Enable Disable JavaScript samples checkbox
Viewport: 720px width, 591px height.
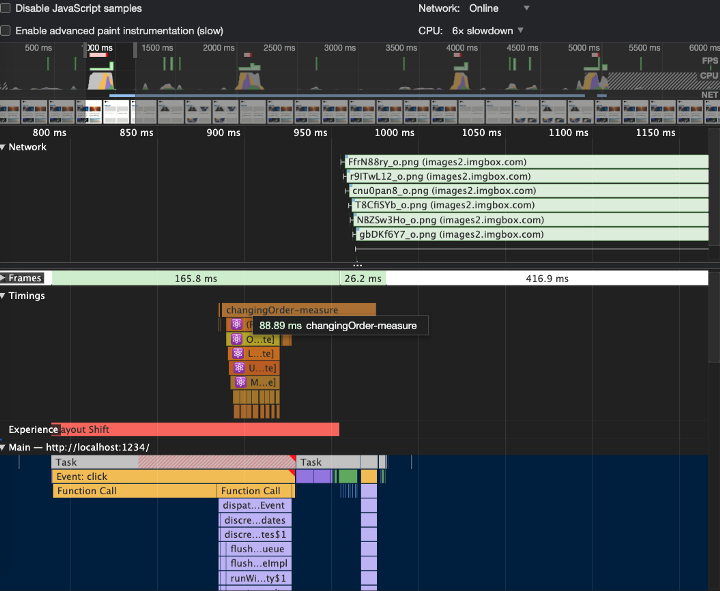click(x=6, y=8)
